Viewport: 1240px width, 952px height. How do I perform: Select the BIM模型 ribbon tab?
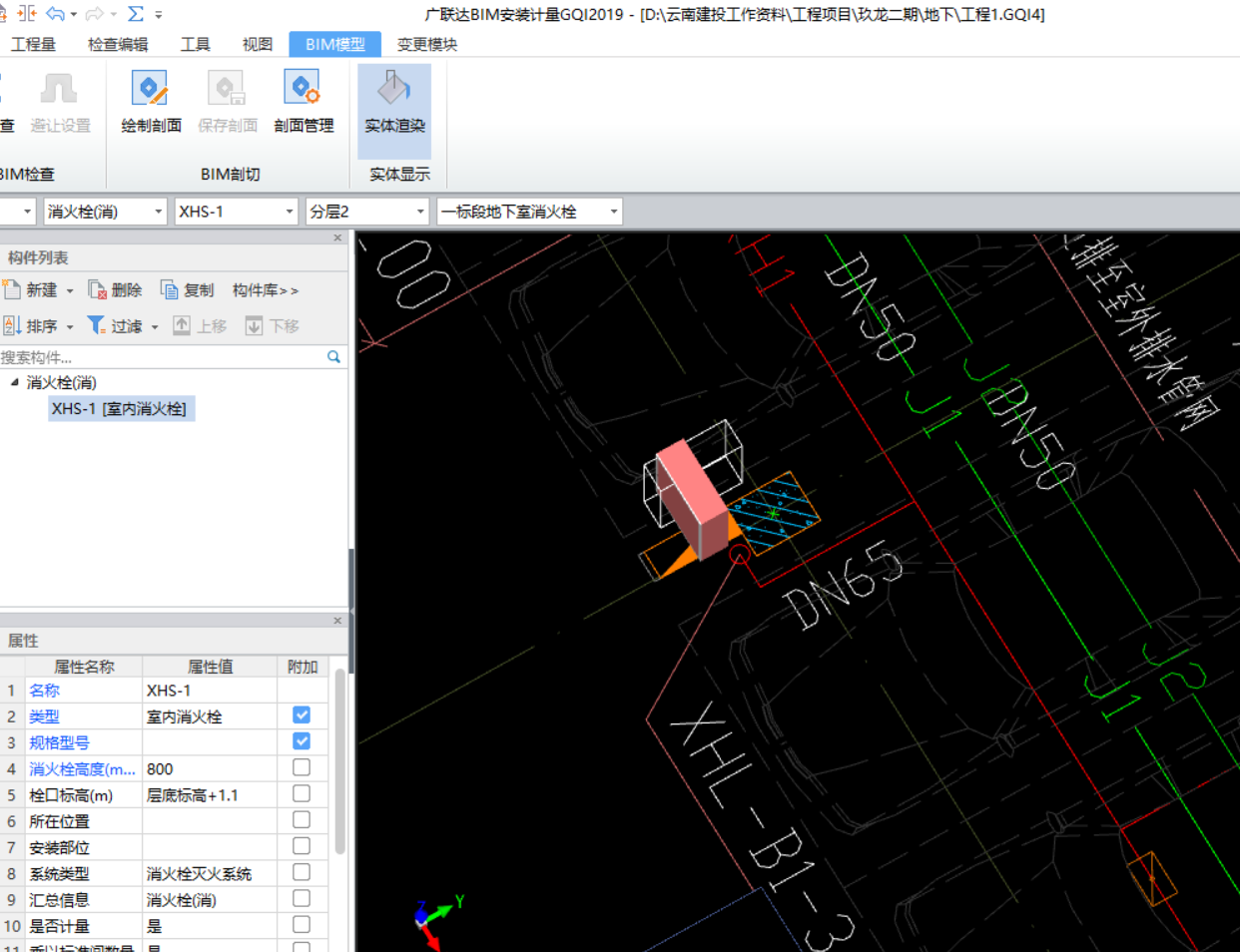335,44
